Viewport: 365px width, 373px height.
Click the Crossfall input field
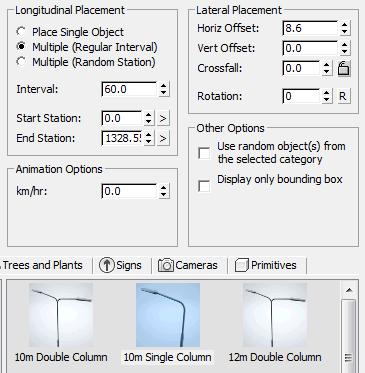[301, 68]
